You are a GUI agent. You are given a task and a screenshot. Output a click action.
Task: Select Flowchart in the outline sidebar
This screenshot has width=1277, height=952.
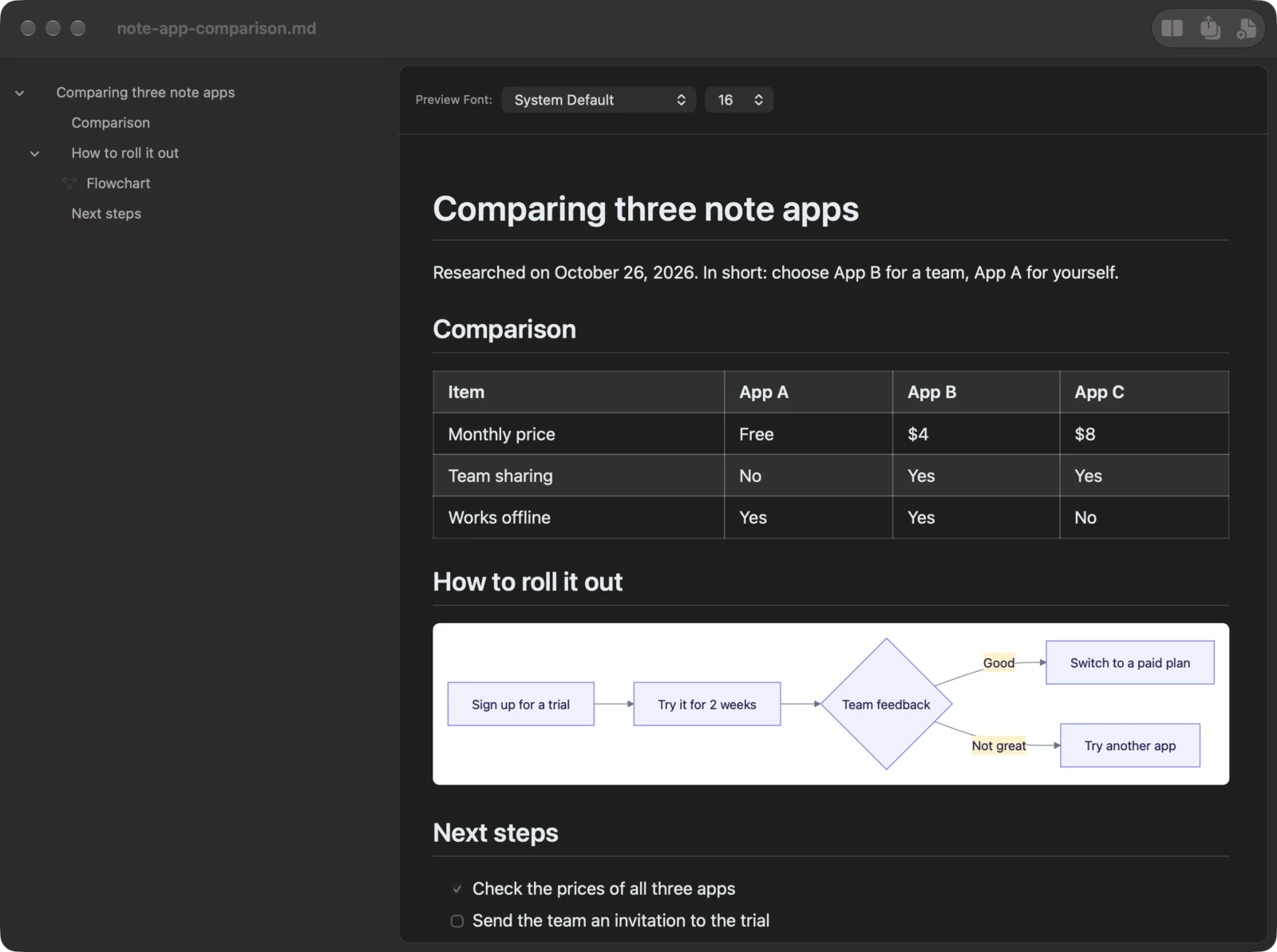[x=118, y=184]
